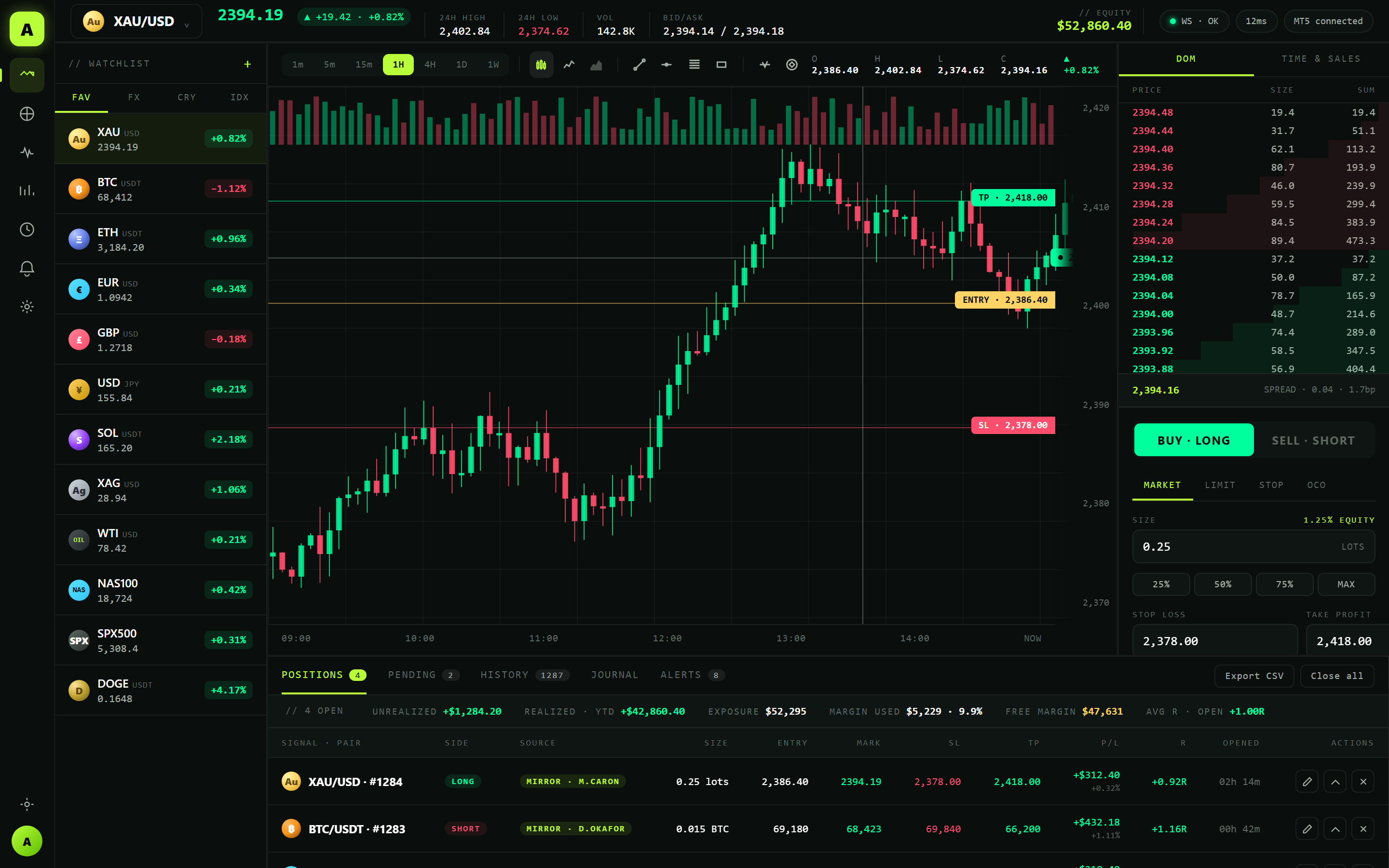Select the Fibonacci levels drawing tool

tap(694, 65)
